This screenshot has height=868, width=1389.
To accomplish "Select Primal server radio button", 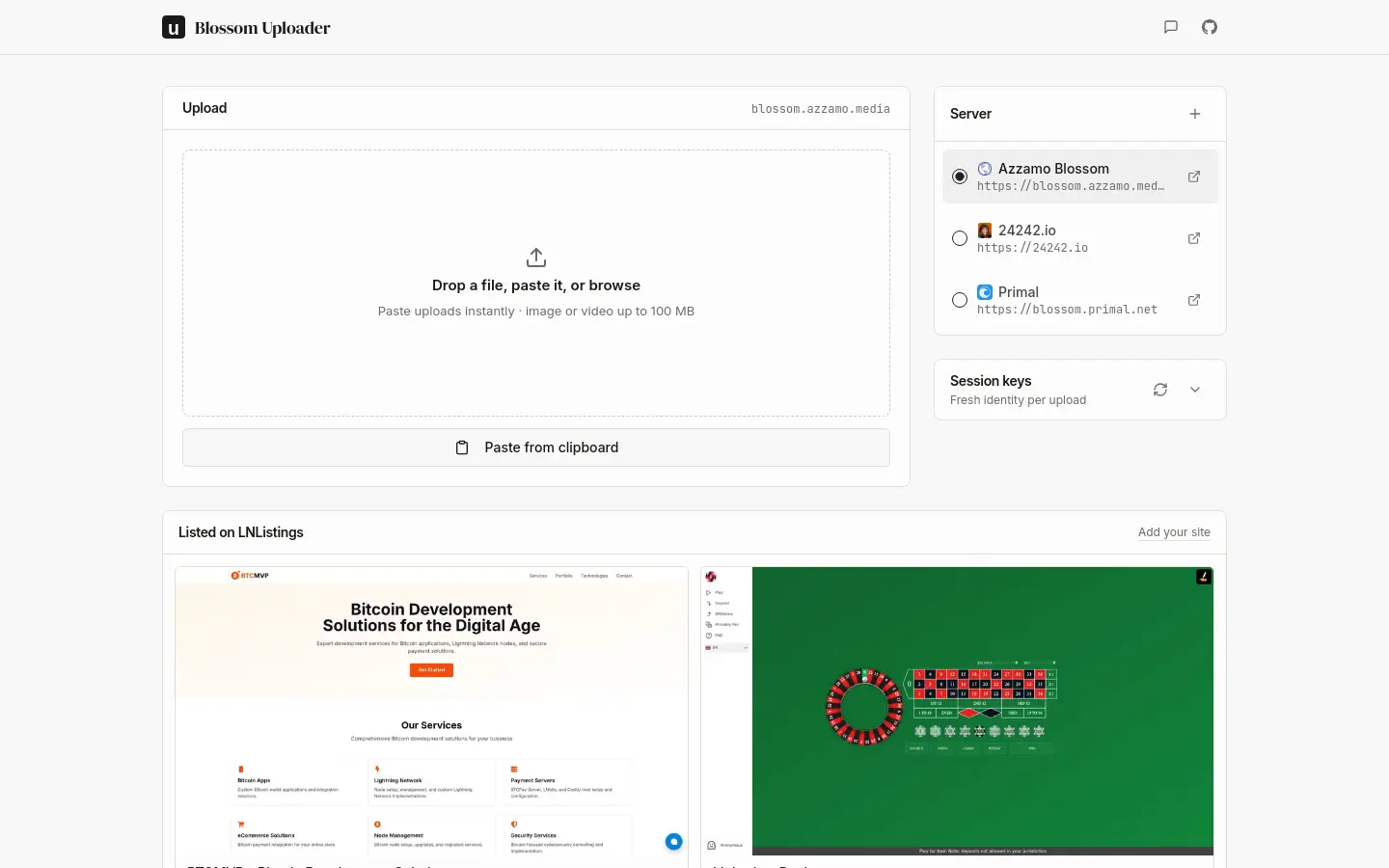I will pos(960,300).
